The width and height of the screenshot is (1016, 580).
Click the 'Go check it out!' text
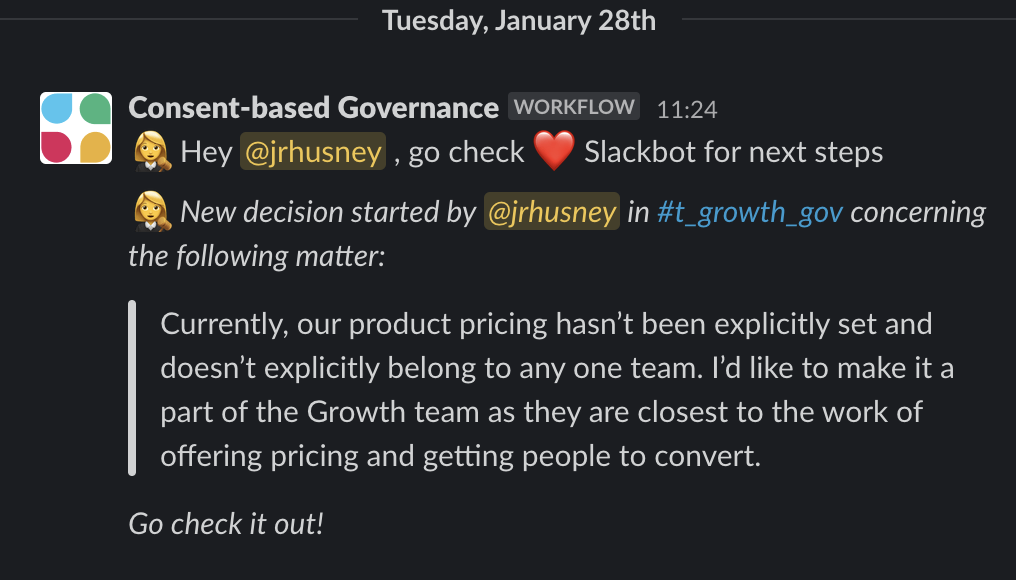(x=225, y=522)
